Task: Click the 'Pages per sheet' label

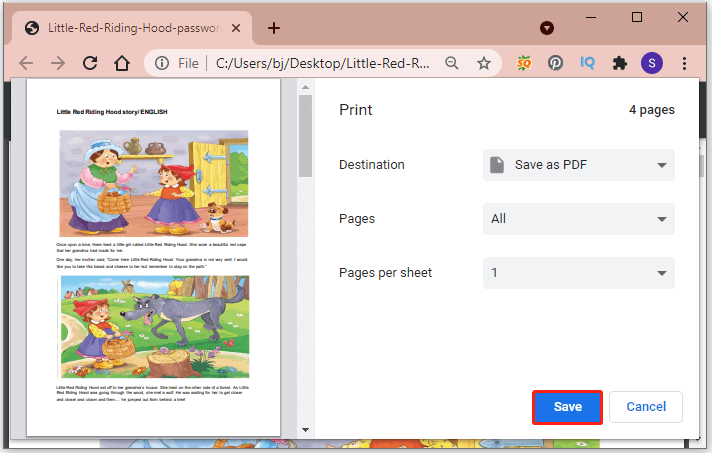Action: point(386,273)
